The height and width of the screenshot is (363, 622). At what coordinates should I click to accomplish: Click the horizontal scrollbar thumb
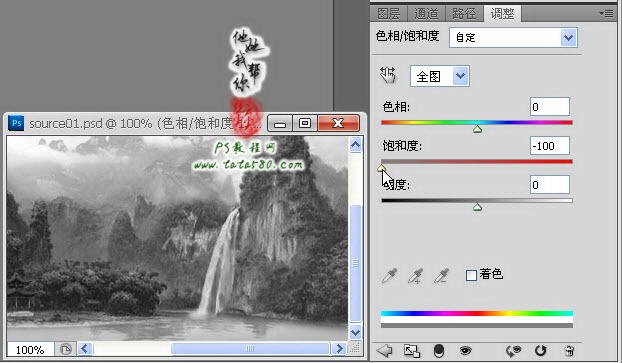pyautogui.click(x=250, y=349)
